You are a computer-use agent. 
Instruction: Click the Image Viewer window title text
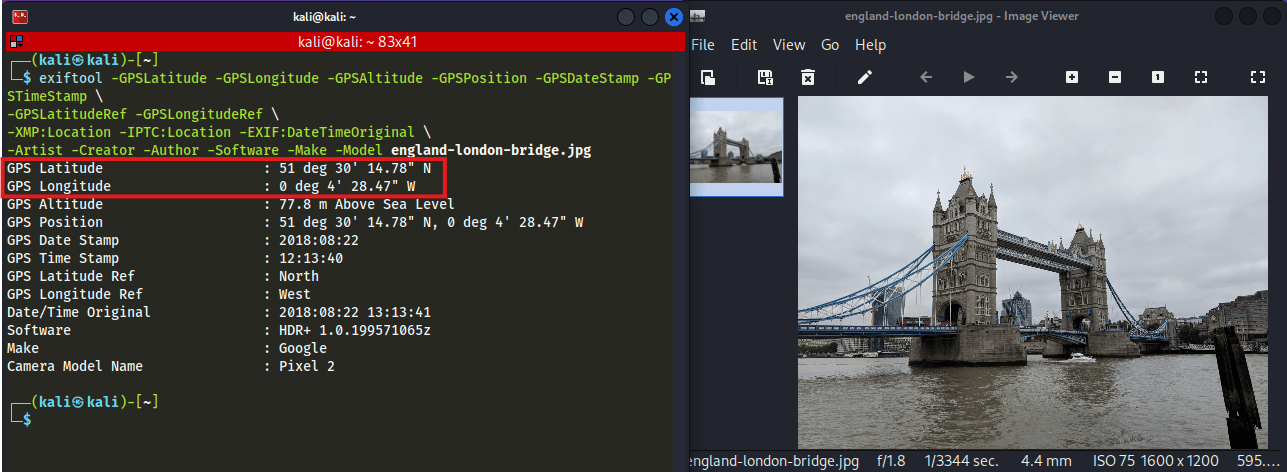pyautogui.click(x=961, y=16)
